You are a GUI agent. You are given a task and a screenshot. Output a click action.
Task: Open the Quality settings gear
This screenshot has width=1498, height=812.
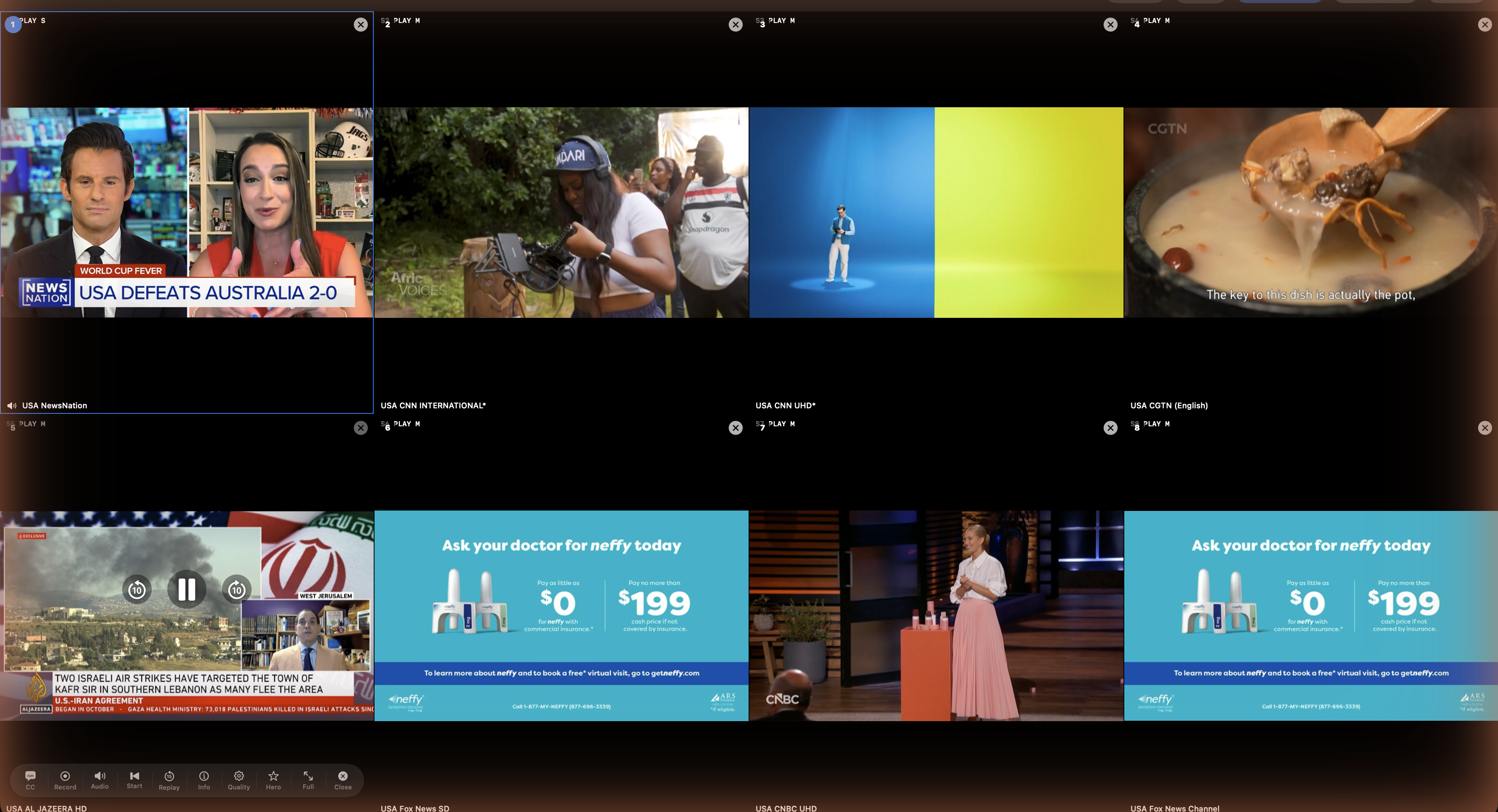coord(239,780)
